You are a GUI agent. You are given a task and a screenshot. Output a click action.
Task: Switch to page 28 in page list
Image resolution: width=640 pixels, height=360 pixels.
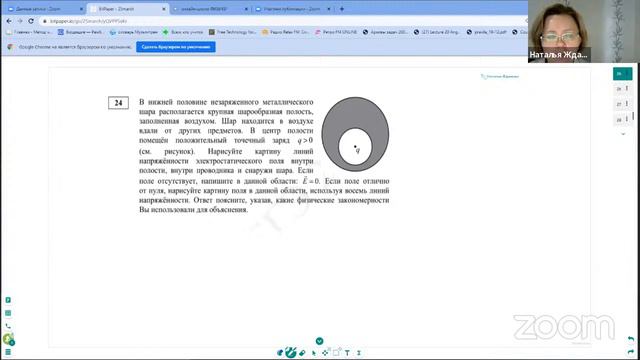click(619, 120)
